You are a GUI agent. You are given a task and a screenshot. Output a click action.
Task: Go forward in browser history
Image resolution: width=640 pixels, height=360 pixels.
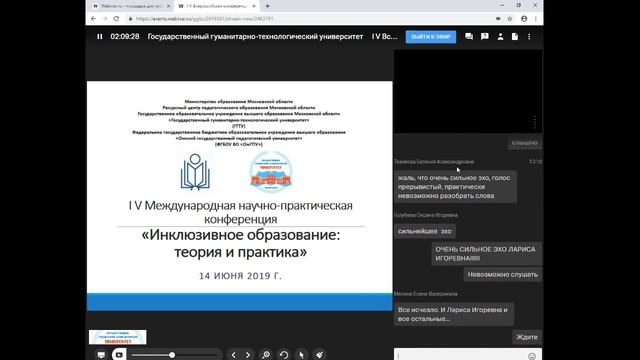coord(104,19)
